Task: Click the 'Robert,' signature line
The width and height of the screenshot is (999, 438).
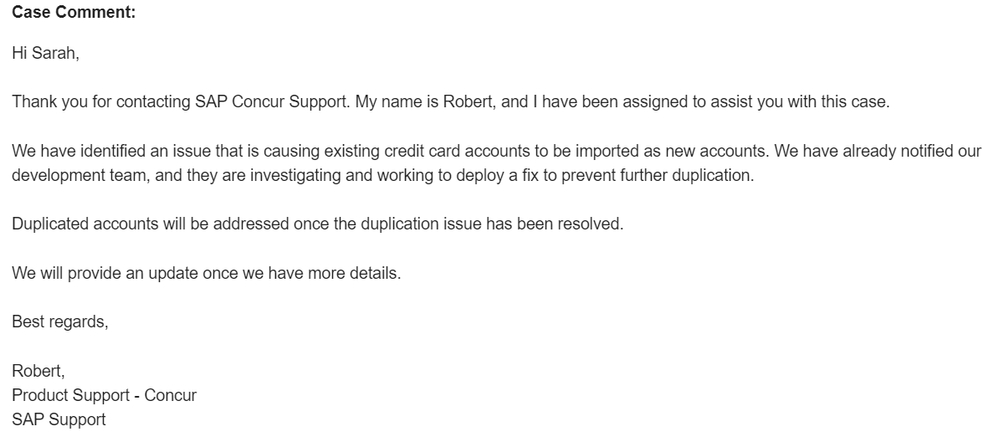Action: pos(38,371)
